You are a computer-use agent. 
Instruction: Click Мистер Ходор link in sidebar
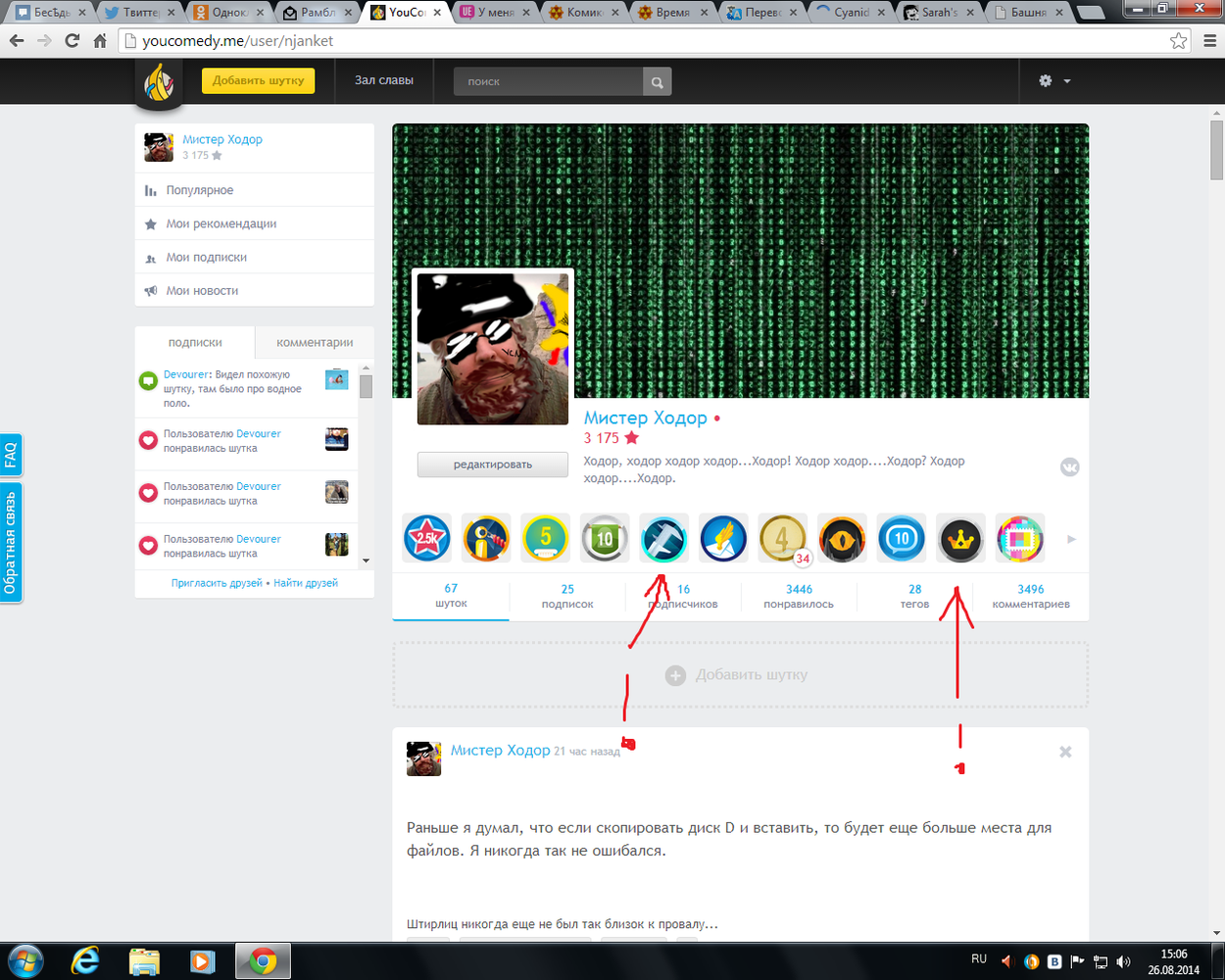(222, 139)
